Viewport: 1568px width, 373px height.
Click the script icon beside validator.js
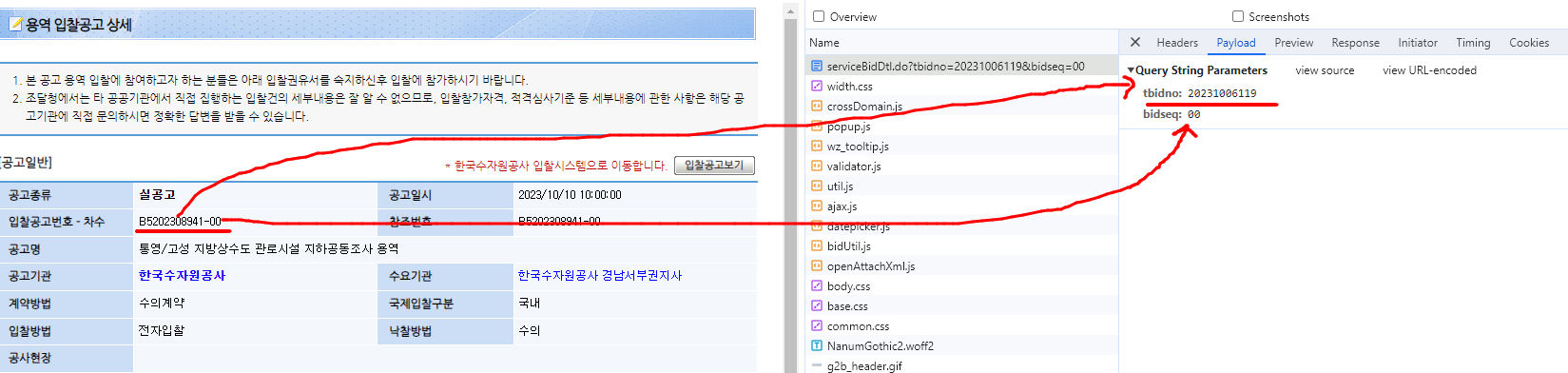[x=817, y=167]
